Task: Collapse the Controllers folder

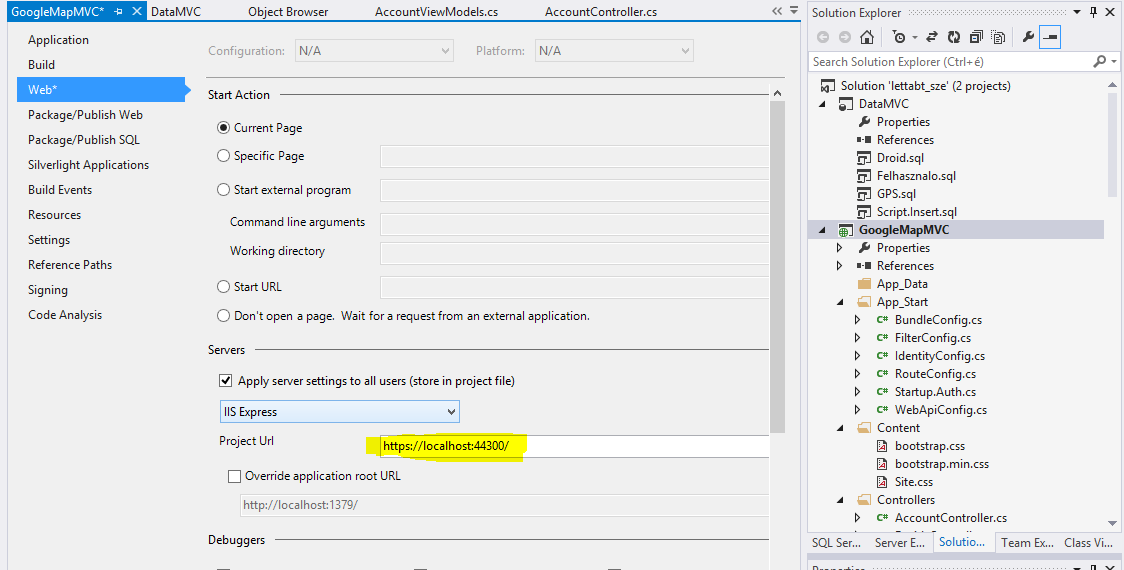Action: tap(840, 500)
